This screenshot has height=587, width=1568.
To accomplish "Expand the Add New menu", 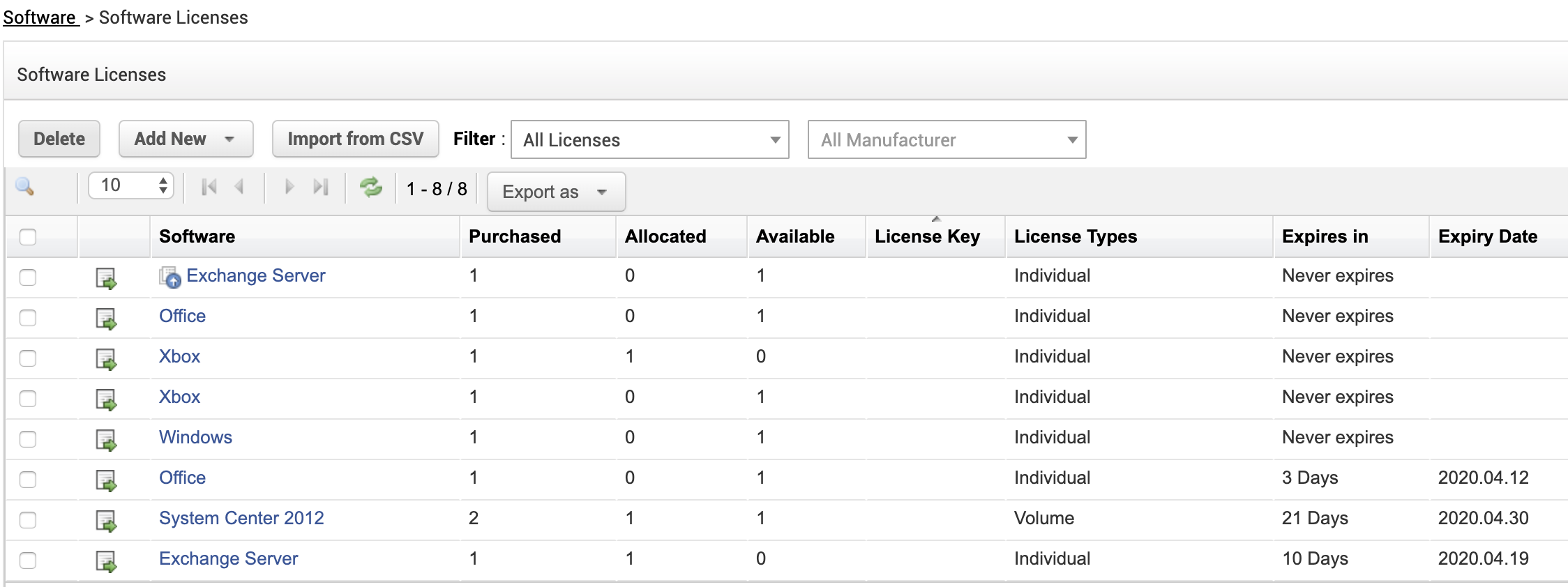I will coord(185,139).
